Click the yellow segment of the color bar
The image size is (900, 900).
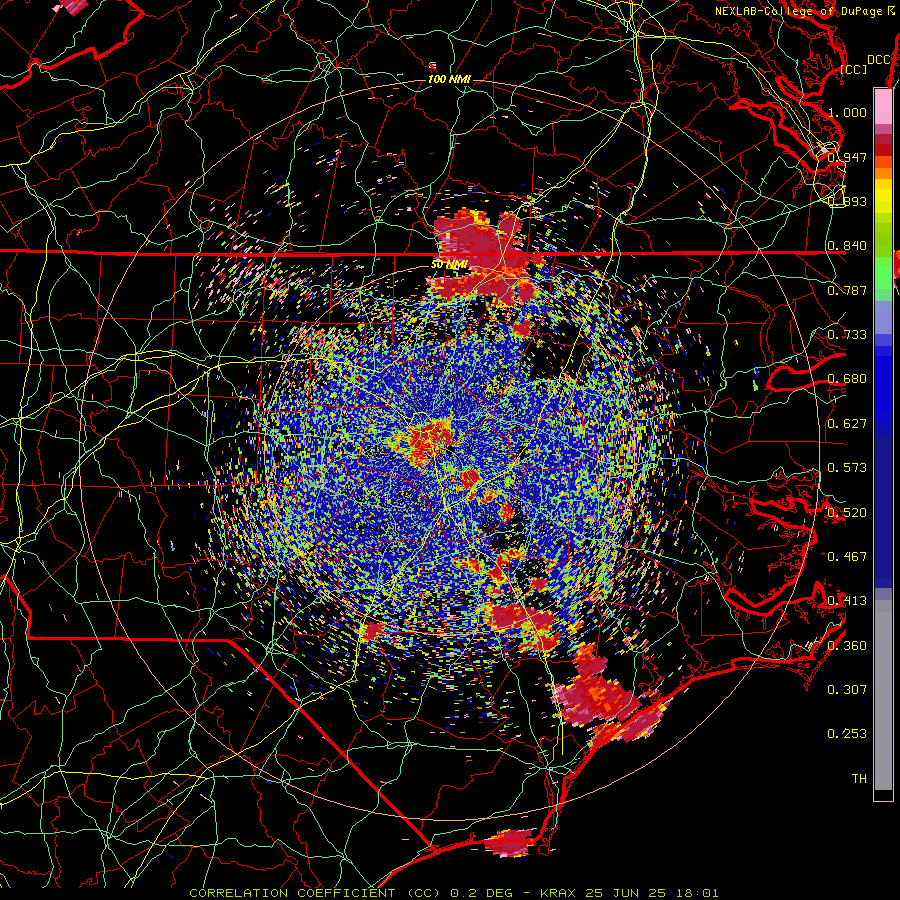883,197
